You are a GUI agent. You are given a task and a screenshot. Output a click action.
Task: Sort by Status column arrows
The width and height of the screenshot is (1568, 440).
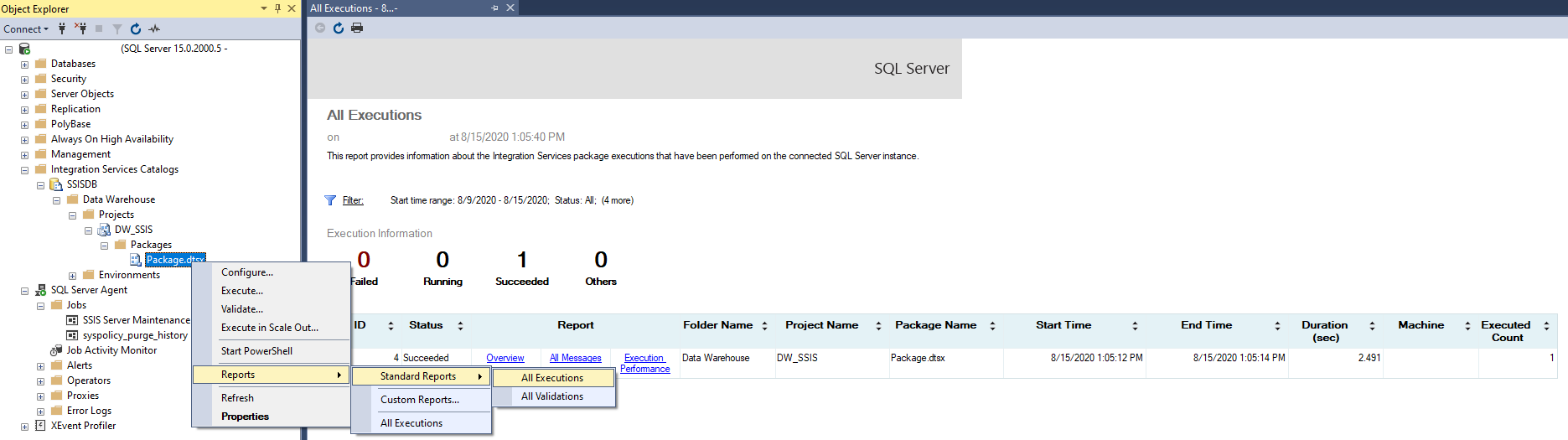tap(460, 325)
